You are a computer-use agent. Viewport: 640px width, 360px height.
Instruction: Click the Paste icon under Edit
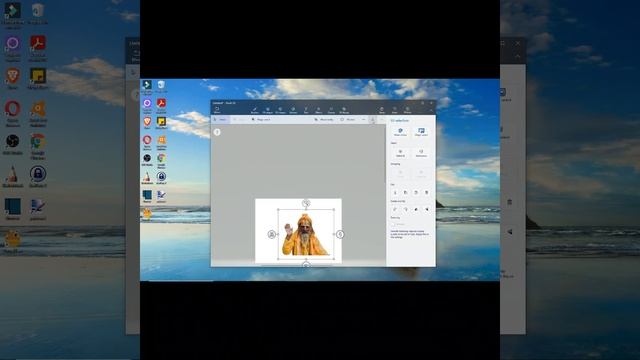click(416, 192)
